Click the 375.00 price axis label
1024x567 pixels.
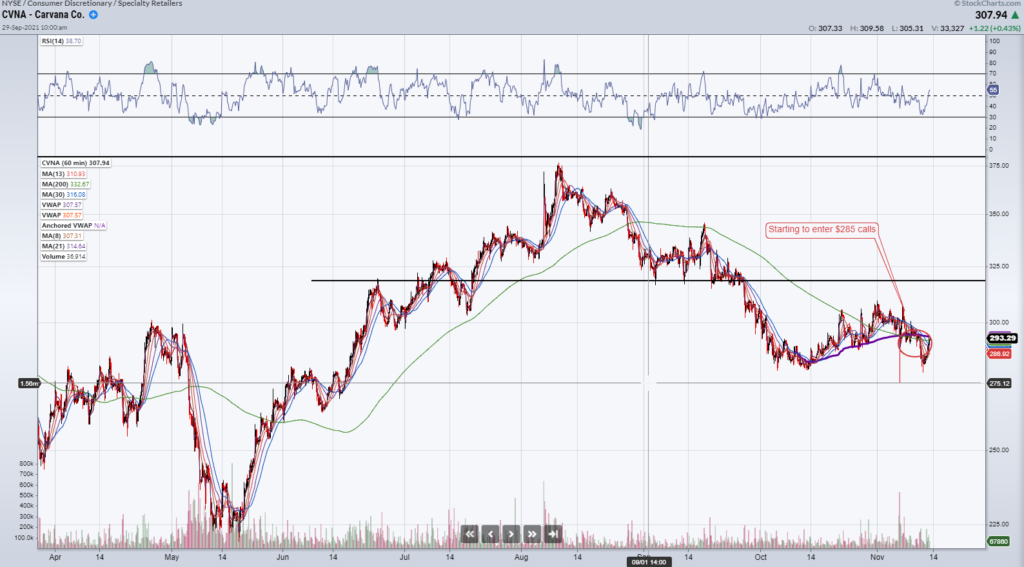click(998, 166)
